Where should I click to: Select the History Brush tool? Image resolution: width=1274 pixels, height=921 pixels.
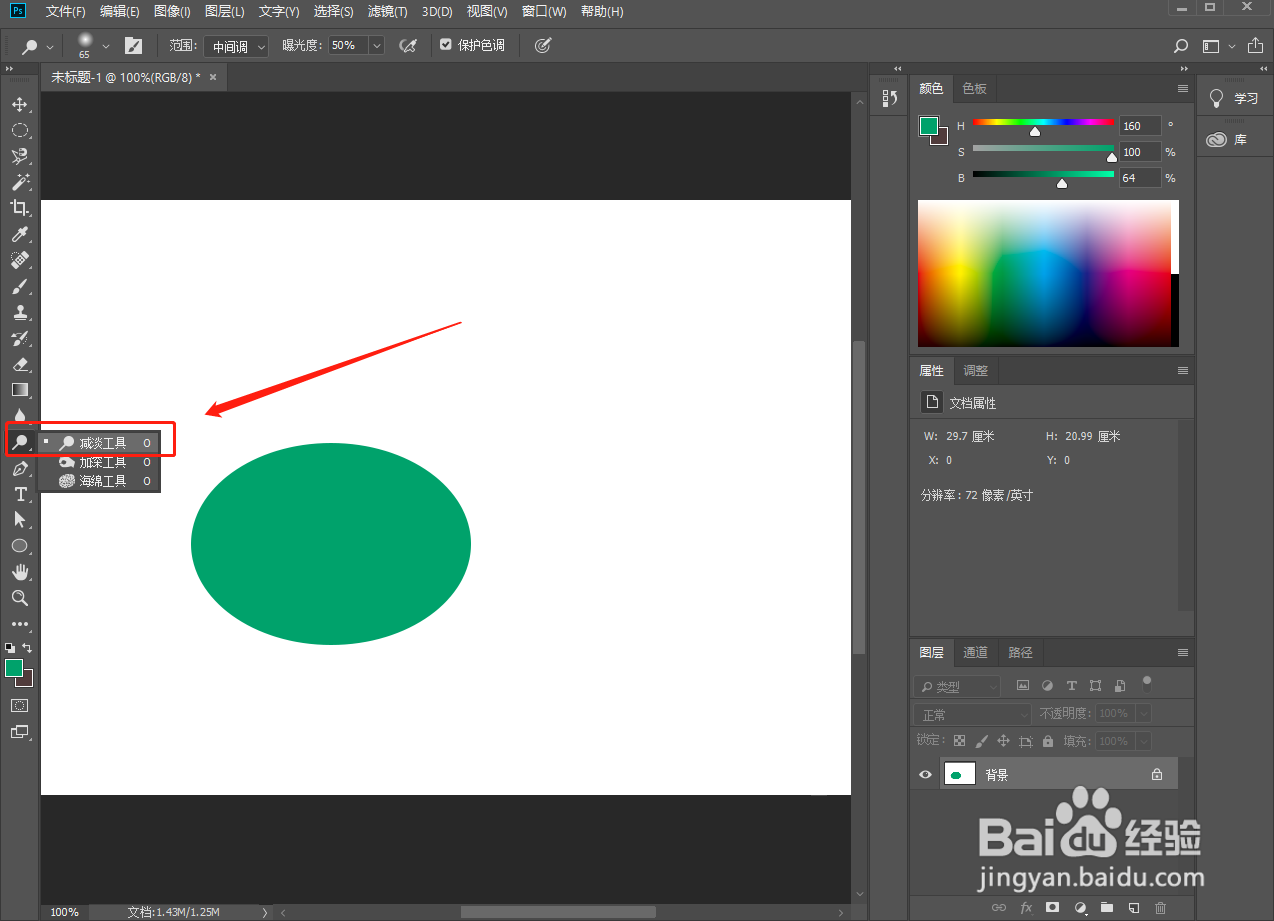click(19, 338)
